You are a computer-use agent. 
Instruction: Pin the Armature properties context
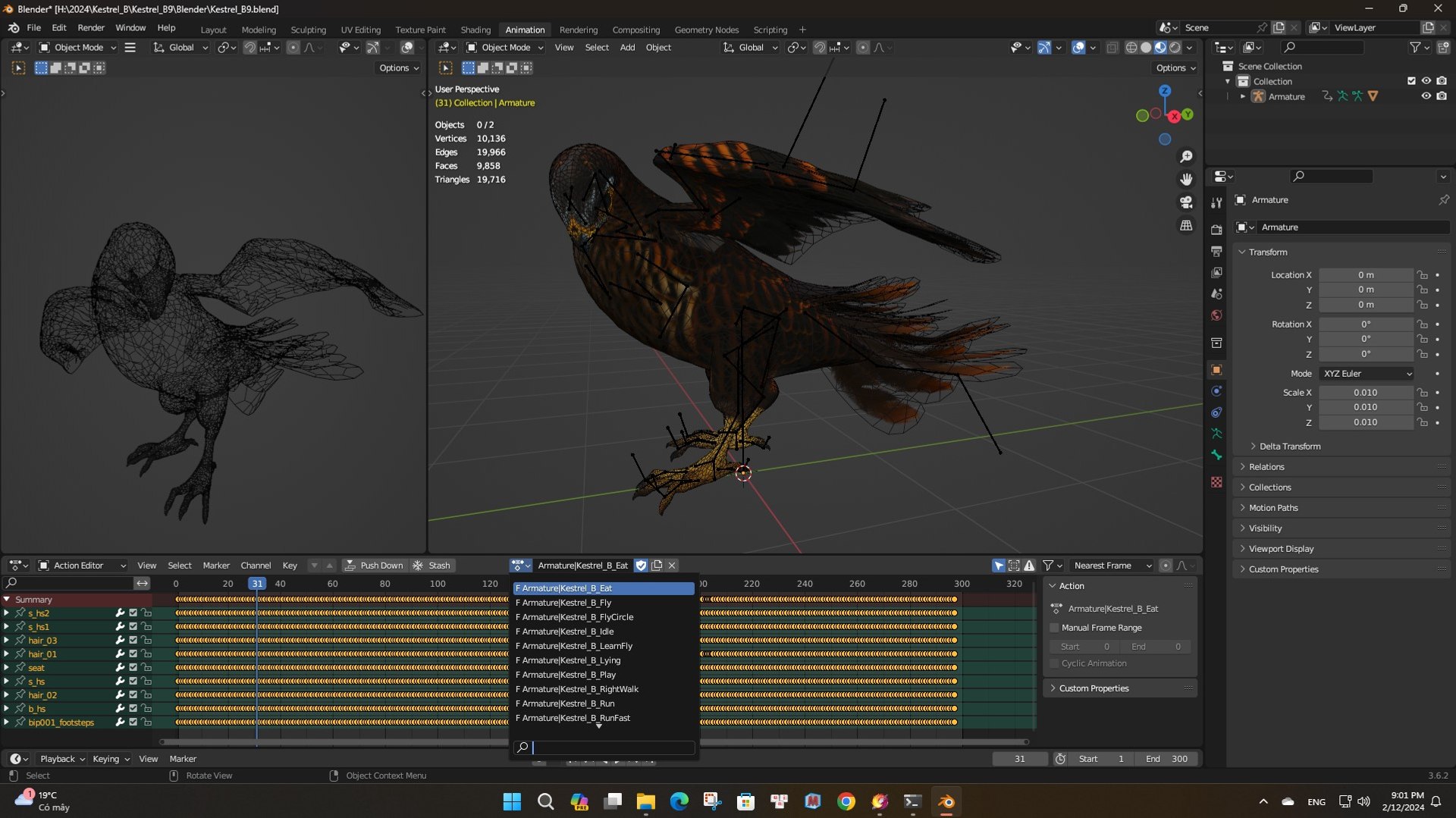point(1443,200)
